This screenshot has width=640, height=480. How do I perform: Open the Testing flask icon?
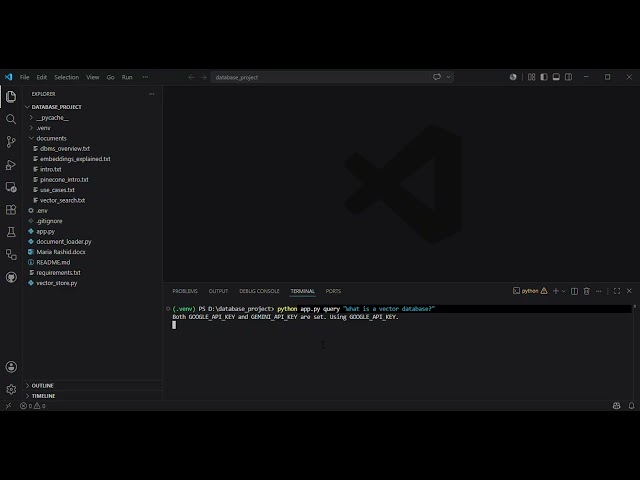click(11, 232)
